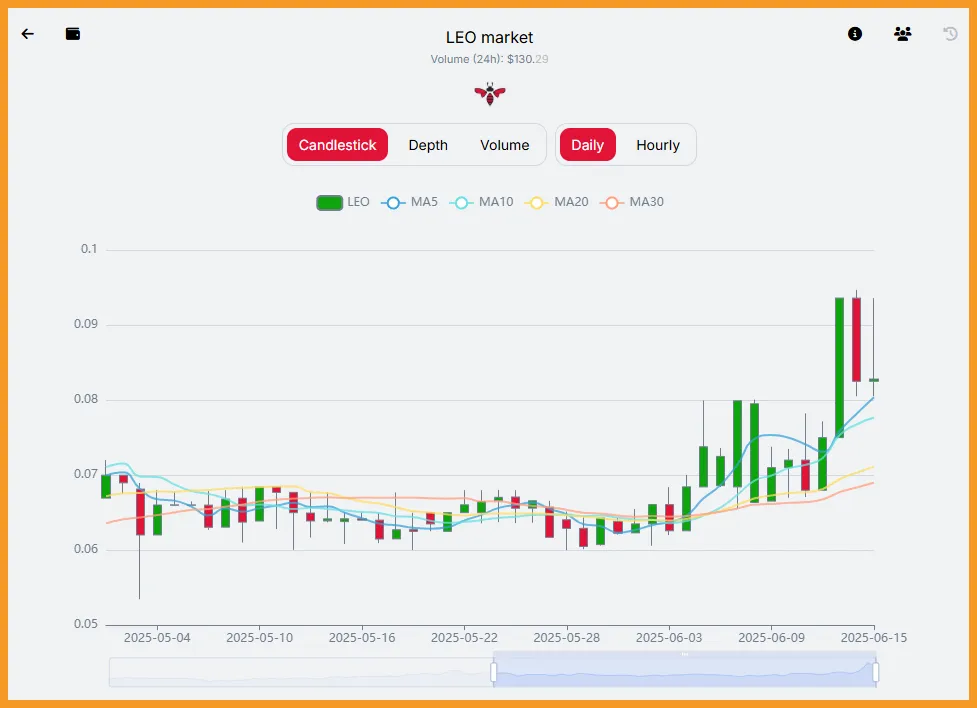This screenshot has height=708, width=977.
Task: Click the 0.09 price axis label
Action: pyautogui.click(x=86, y=324)
